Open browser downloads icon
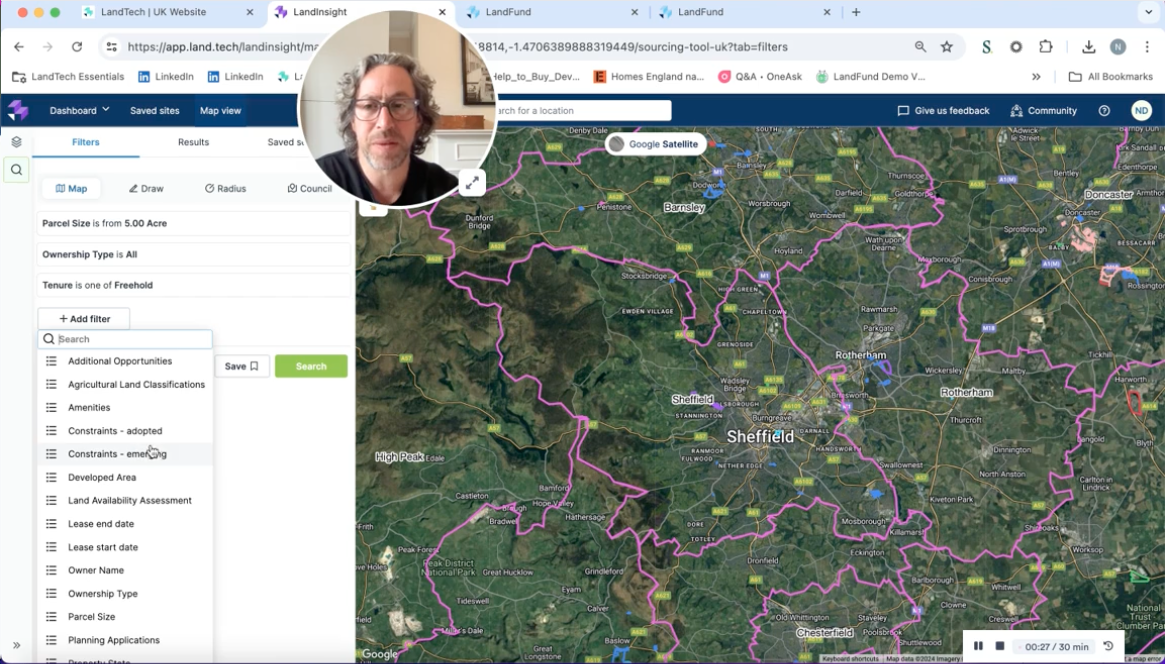The height and width of the screenshot is (664, 1165). [1088, 47]
